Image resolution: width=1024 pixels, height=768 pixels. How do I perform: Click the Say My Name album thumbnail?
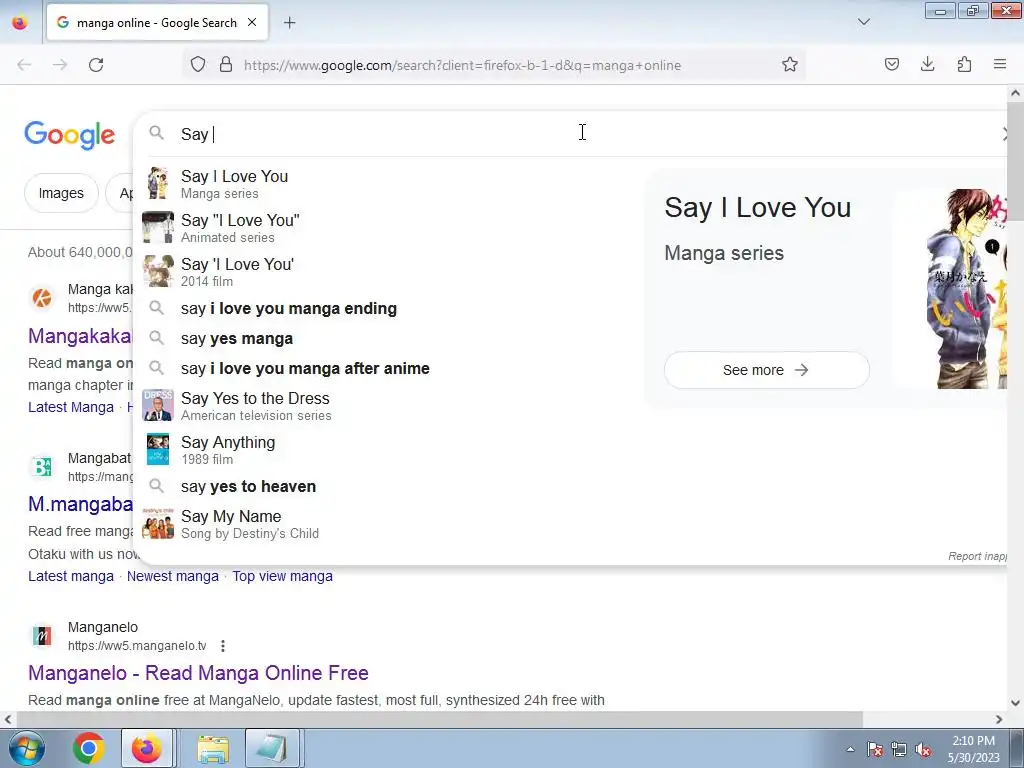pos(158,524)
